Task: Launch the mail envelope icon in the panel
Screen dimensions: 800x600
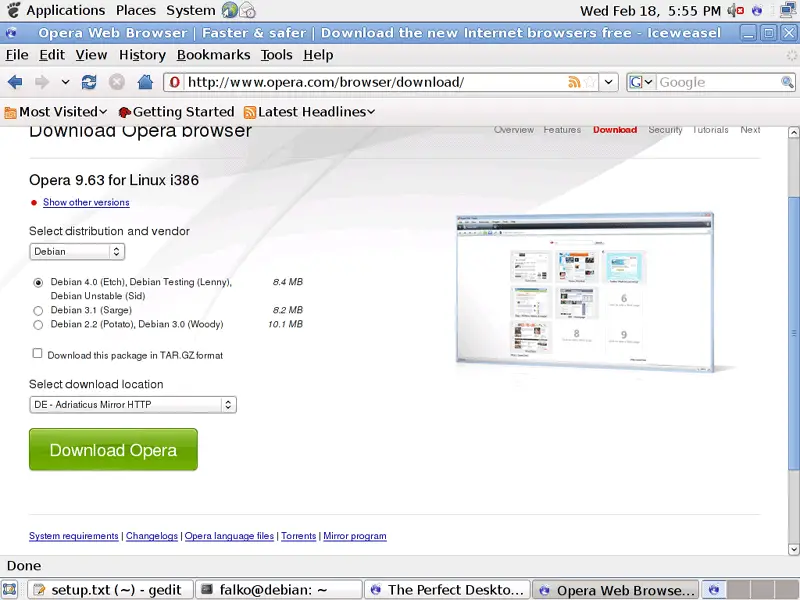Action: click(x=247, y=10)
